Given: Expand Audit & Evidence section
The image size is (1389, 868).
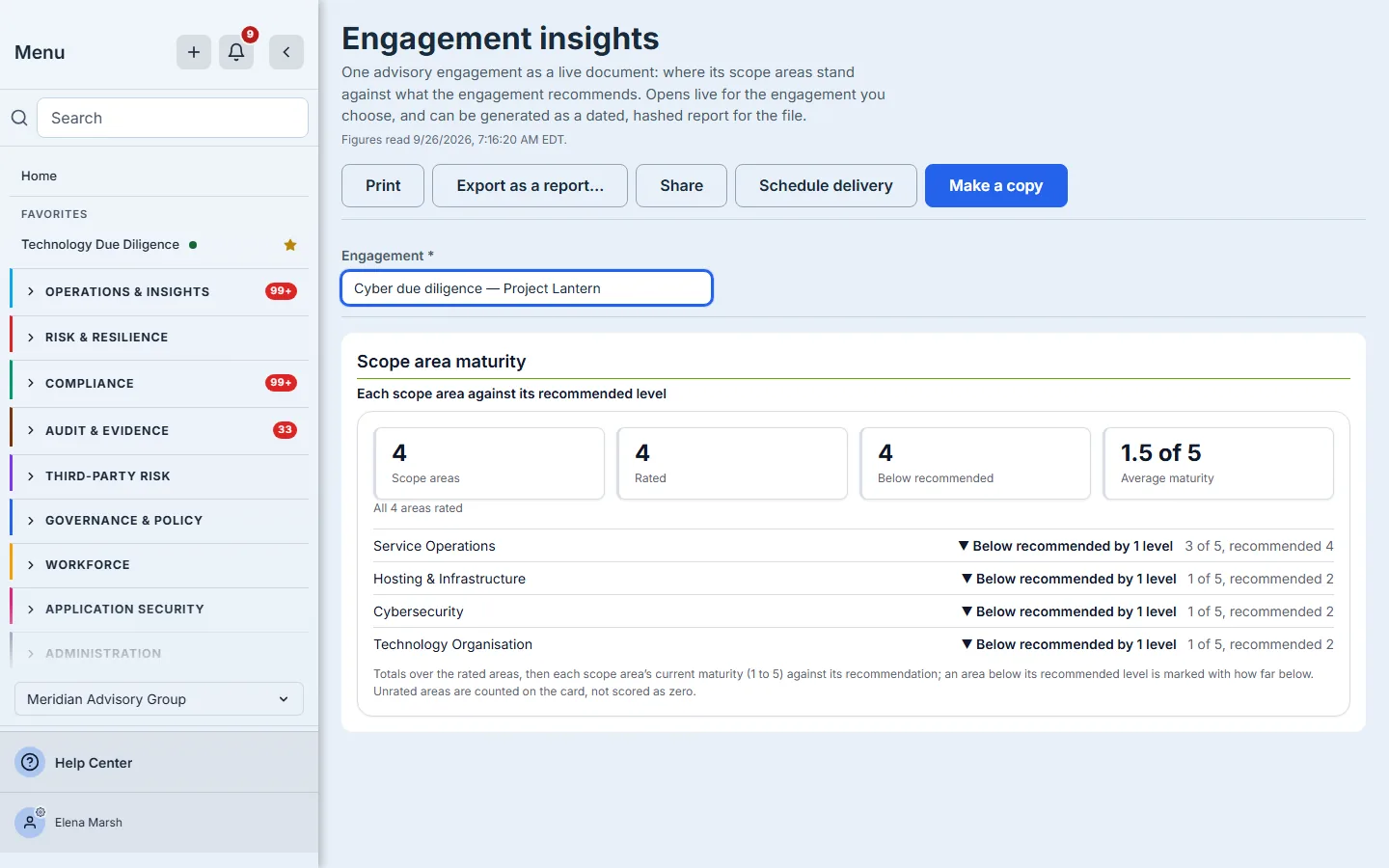Looking at the screenshot, I should [159, 430].
